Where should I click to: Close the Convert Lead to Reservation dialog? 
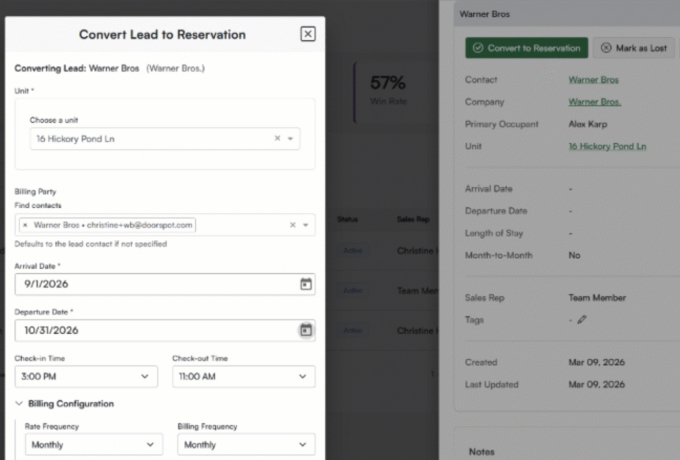[307, 34]
